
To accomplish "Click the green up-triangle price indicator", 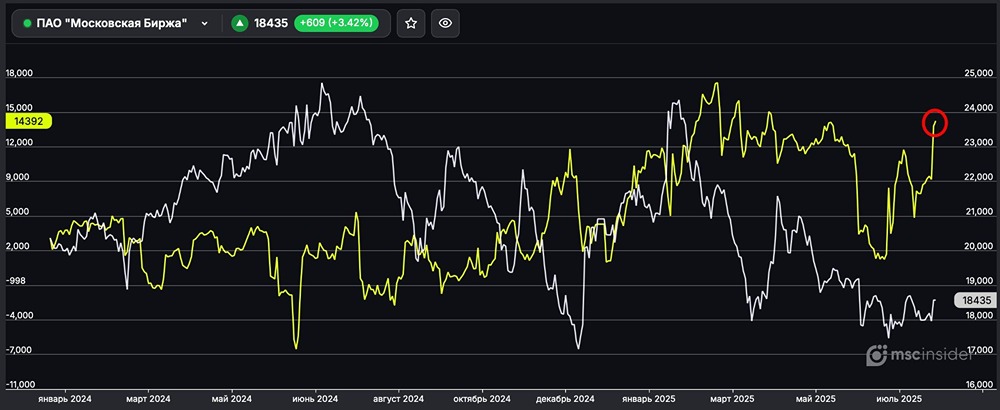I will click(x=239, y=24).
